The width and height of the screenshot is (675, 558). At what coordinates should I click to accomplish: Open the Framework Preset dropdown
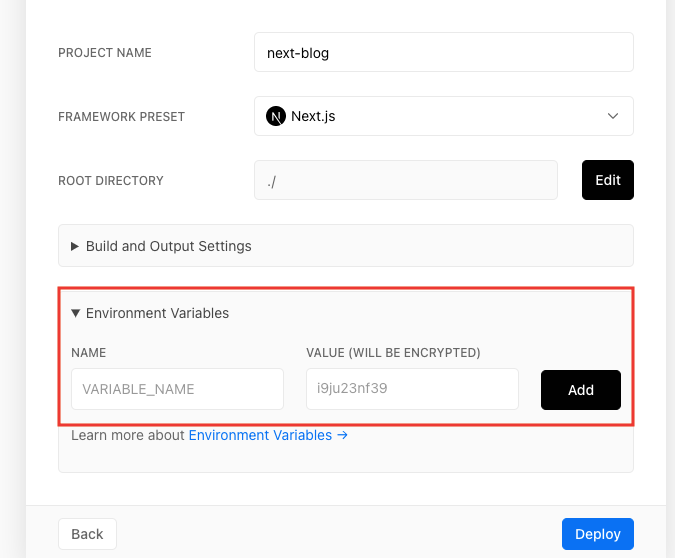pos(443,116)
